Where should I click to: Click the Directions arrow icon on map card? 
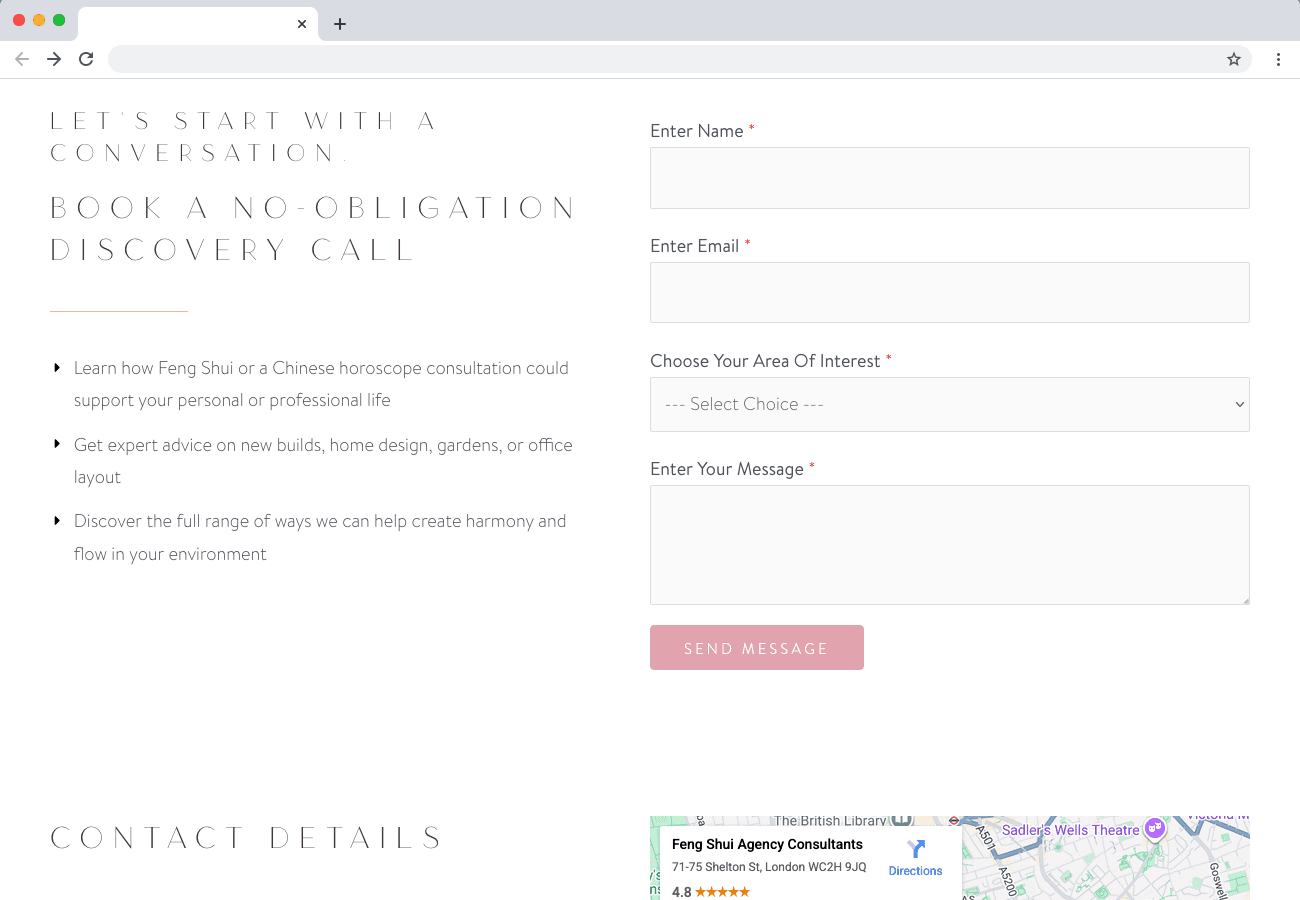(x=916, y=848)
